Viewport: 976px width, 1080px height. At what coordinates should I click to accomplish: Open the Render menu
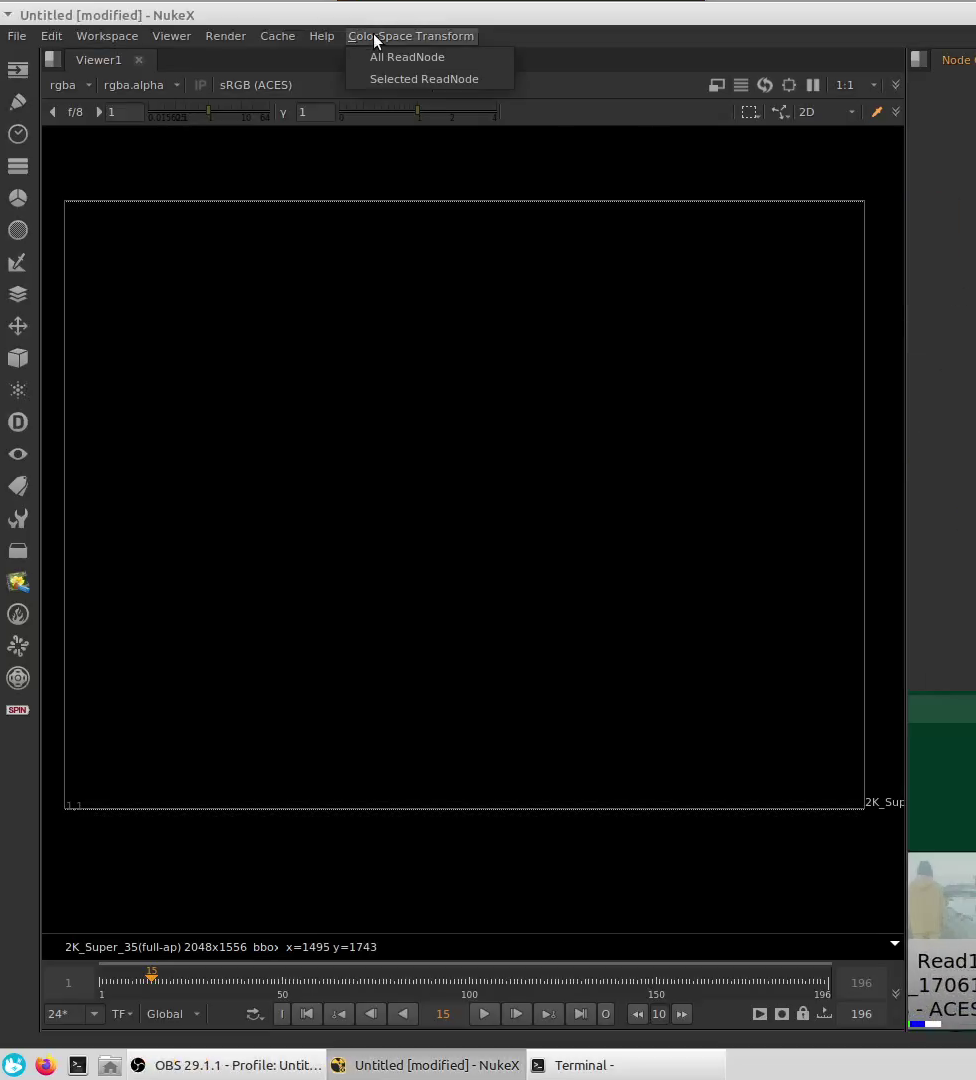225,36
